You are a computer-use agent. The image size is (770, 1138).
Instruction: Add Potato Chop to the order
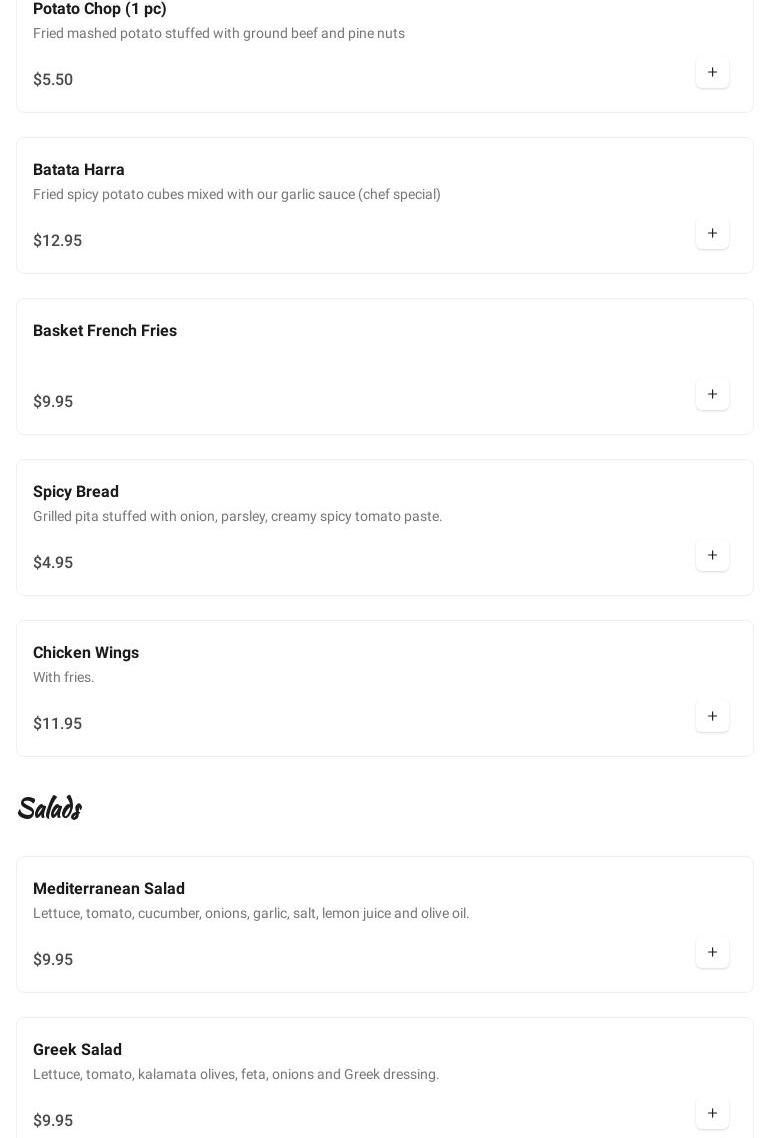pos(712,73)
